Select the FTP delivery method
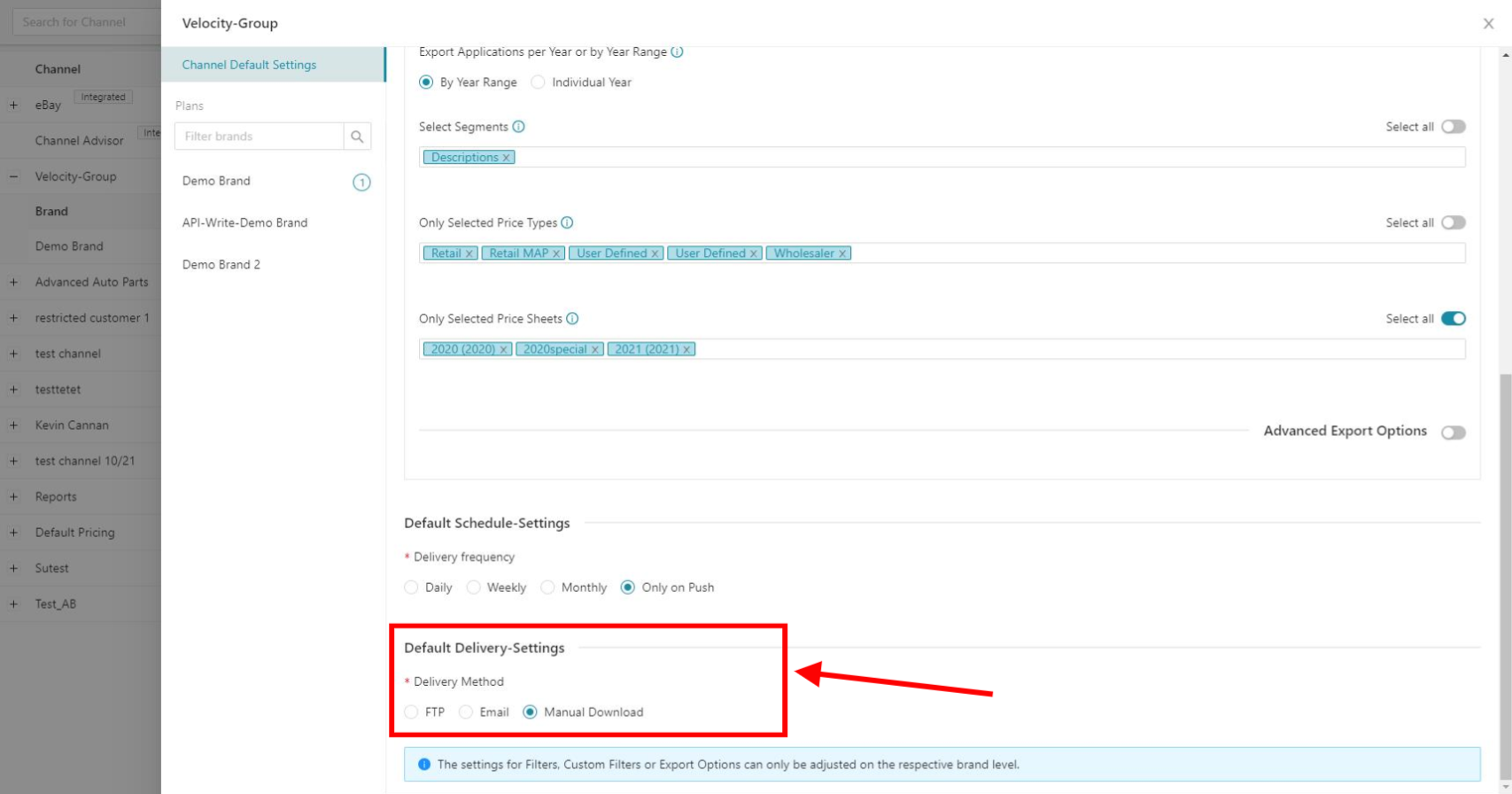The width and height of the screenshot is (1512, 794). click(x=412, y=712)
